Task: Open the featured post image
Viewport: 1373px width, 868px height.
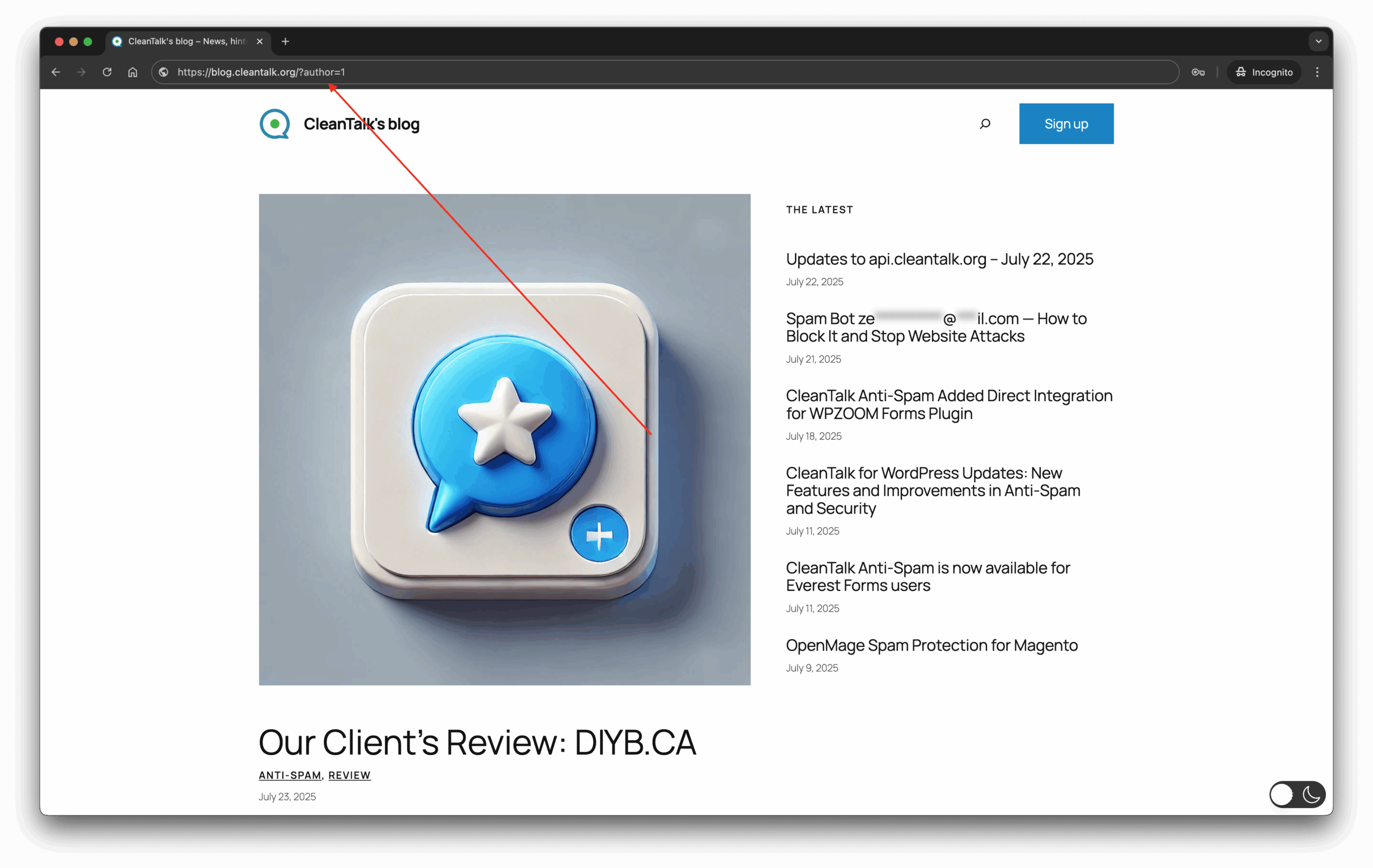Action: (x=505, y=440)
